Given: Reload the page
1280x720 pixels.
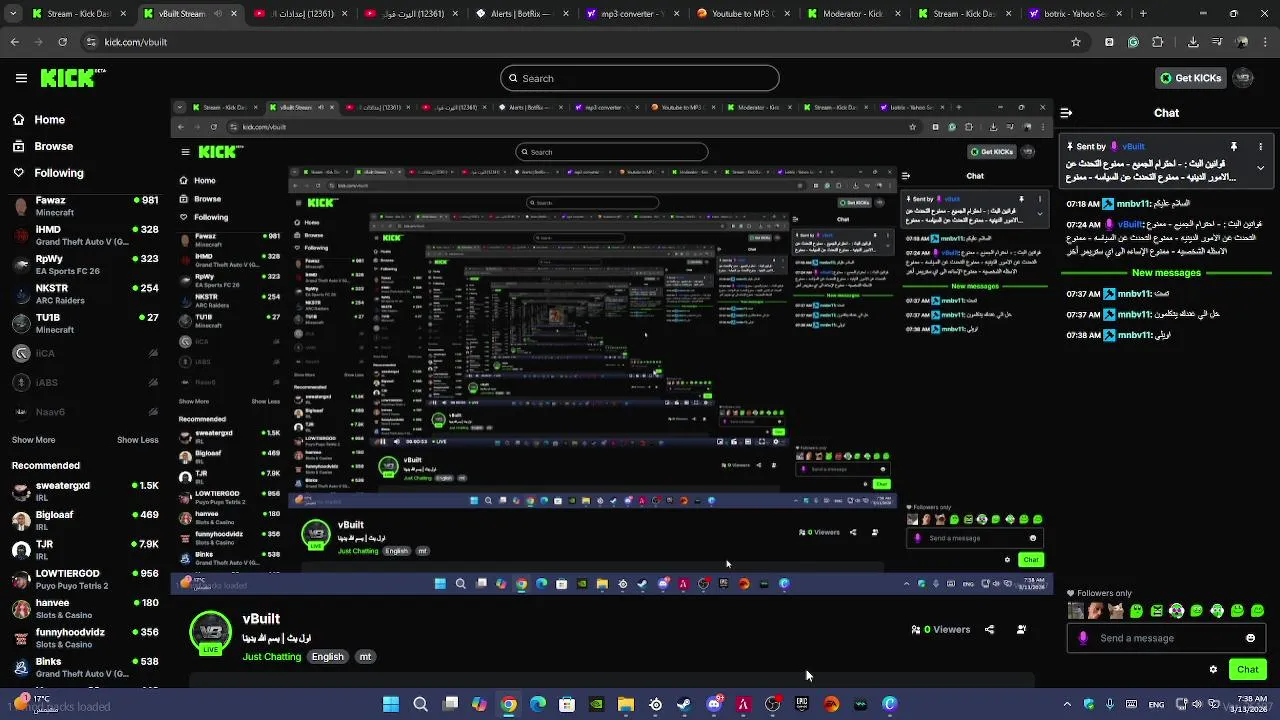Looking at the screenshot, I should point(62,42).
